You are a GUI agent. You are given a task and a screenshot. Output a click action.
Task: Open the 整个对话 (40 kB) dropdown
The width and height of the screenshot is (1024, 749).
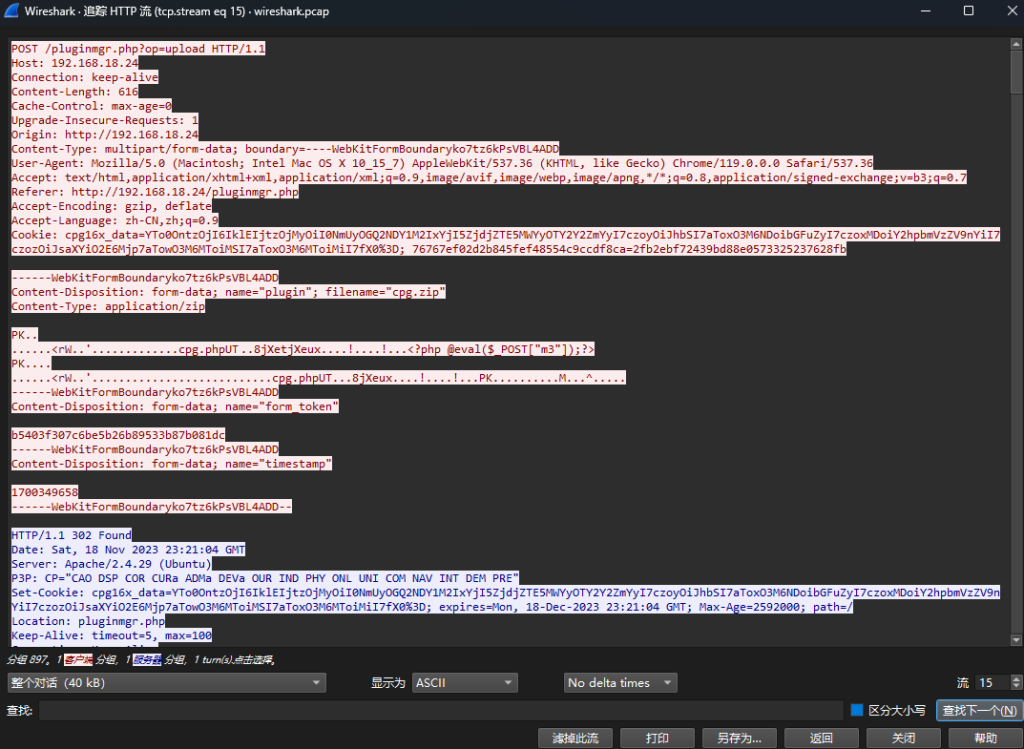[165, 683]
